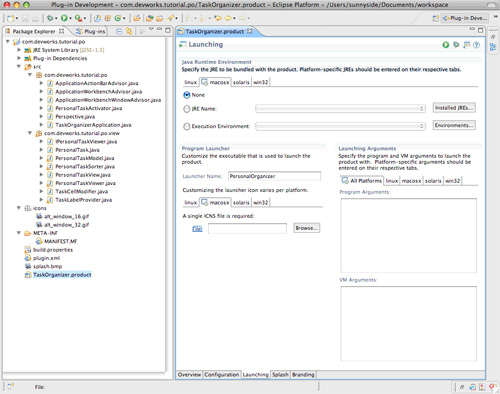Expand the Plug-in Dependencies node

(x=19, y=58)
